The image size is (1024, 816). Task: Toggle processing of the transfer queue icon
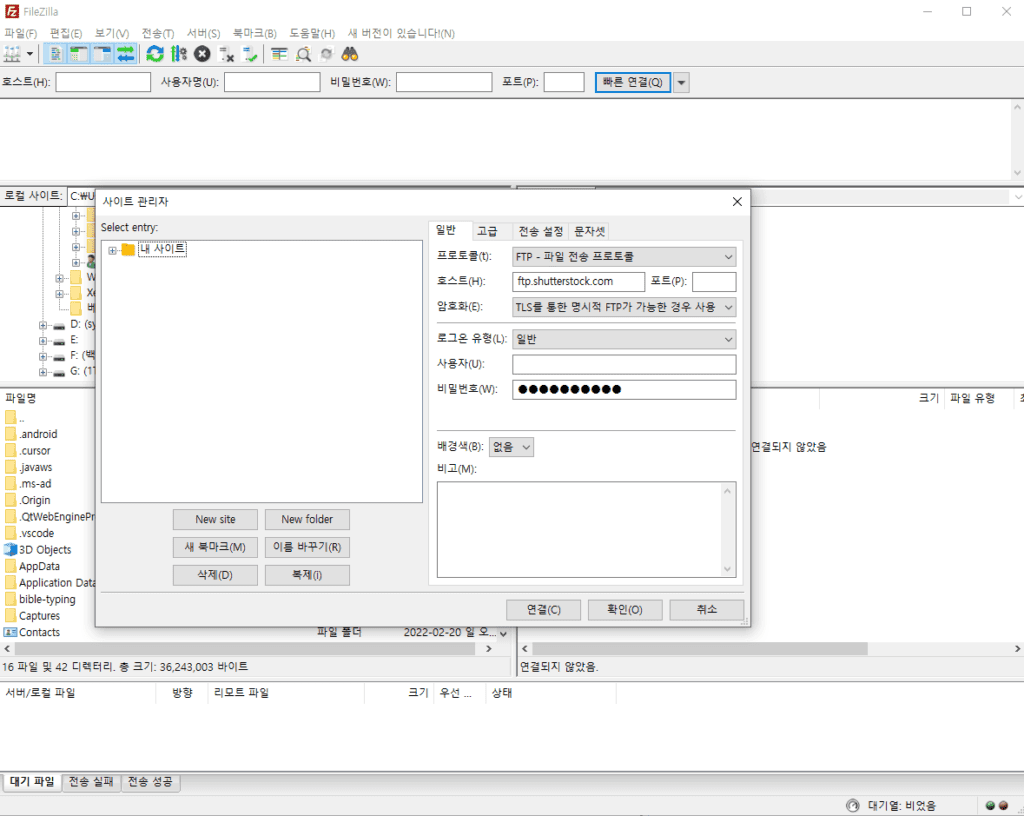click(x=178, y=54)
